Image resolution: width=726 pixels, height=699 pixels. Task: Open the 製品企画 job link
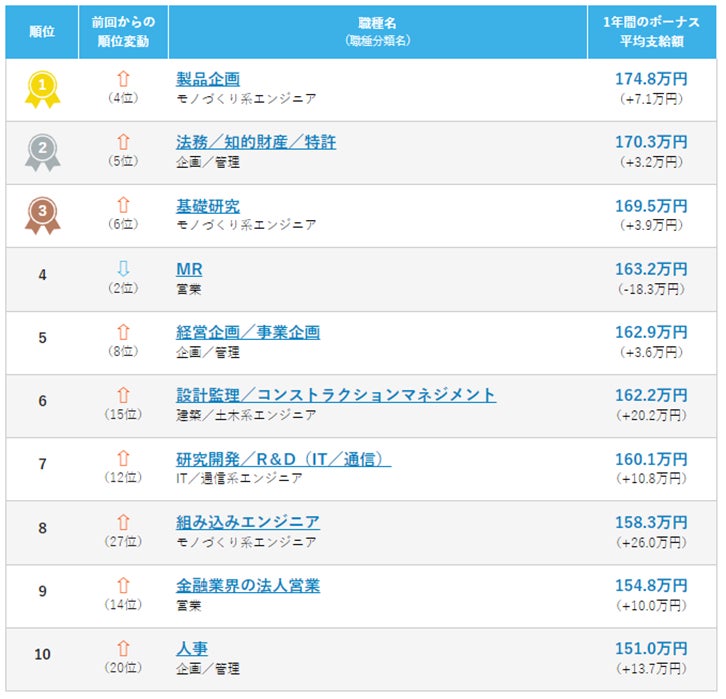click(208, 79)
